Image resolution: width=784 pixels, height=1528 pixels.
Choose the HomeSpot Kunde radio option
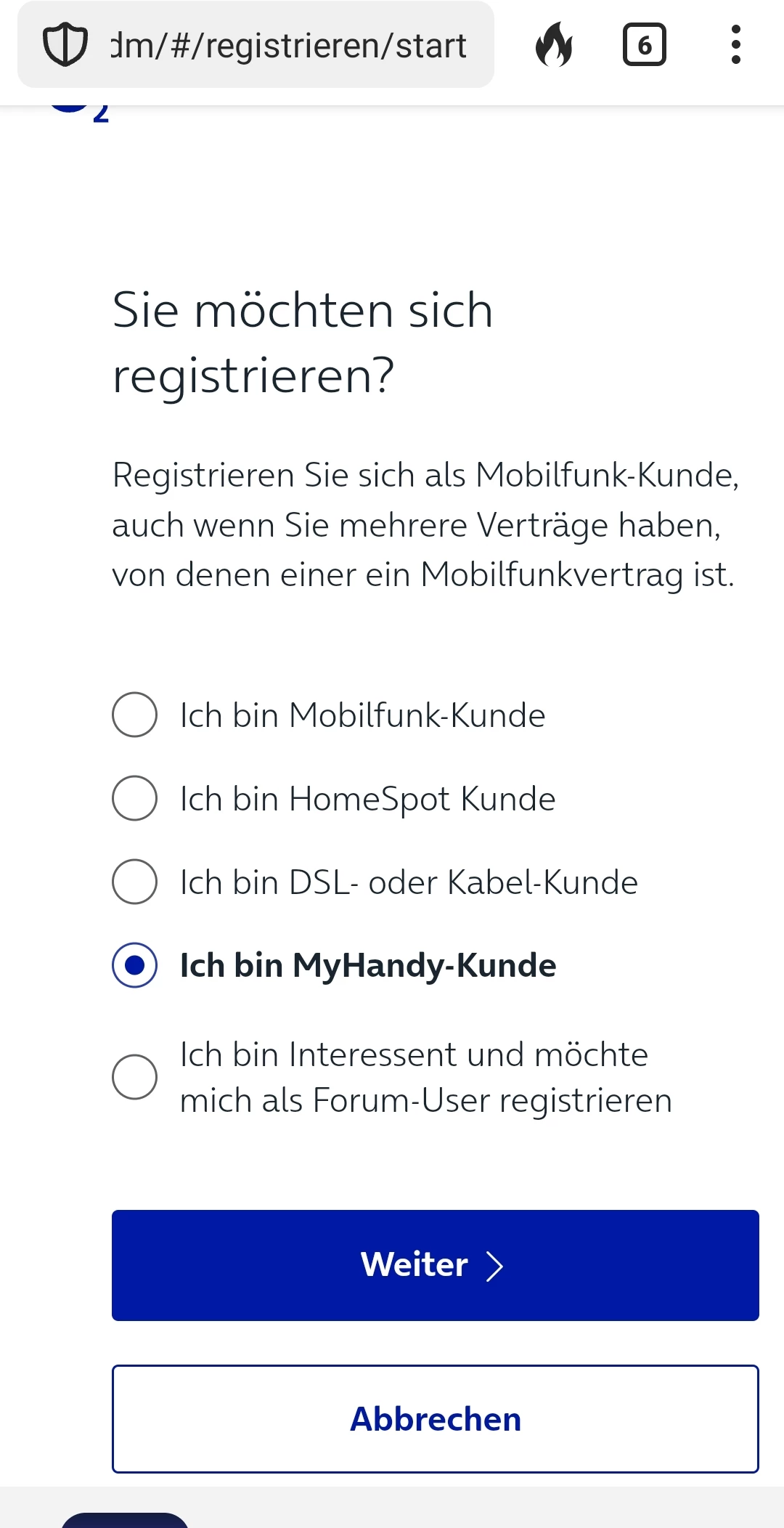(134, 798)
